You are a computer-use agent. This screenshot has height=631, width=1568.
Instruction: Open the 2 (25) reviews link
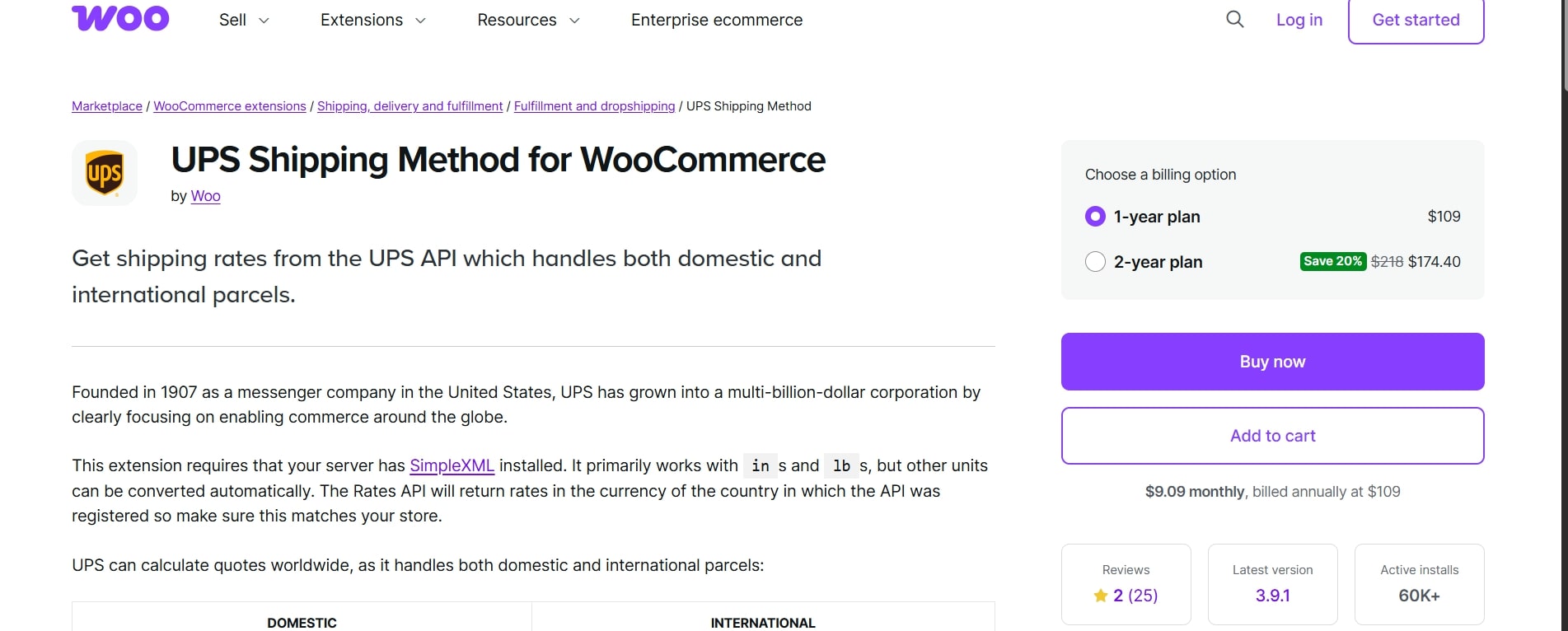click(1135, 596)
